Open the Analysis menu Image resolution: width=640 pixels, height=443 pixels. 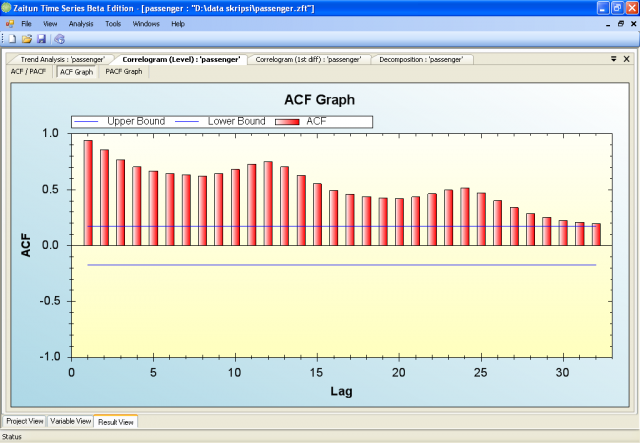click(81, 22)
